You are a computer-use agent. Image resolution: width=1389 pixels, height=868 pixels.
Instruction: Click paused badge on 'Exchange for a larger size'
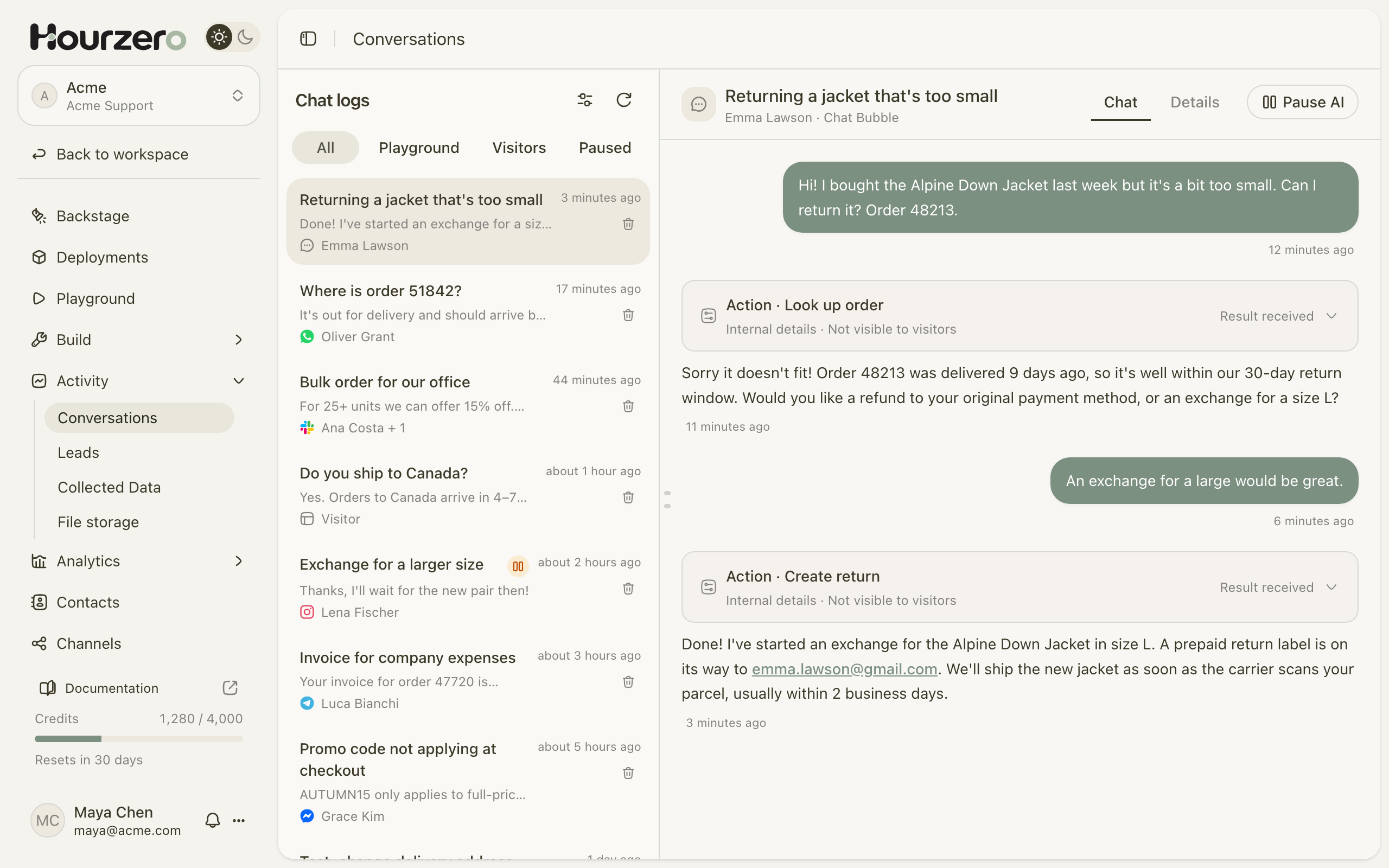pos(518,566)
